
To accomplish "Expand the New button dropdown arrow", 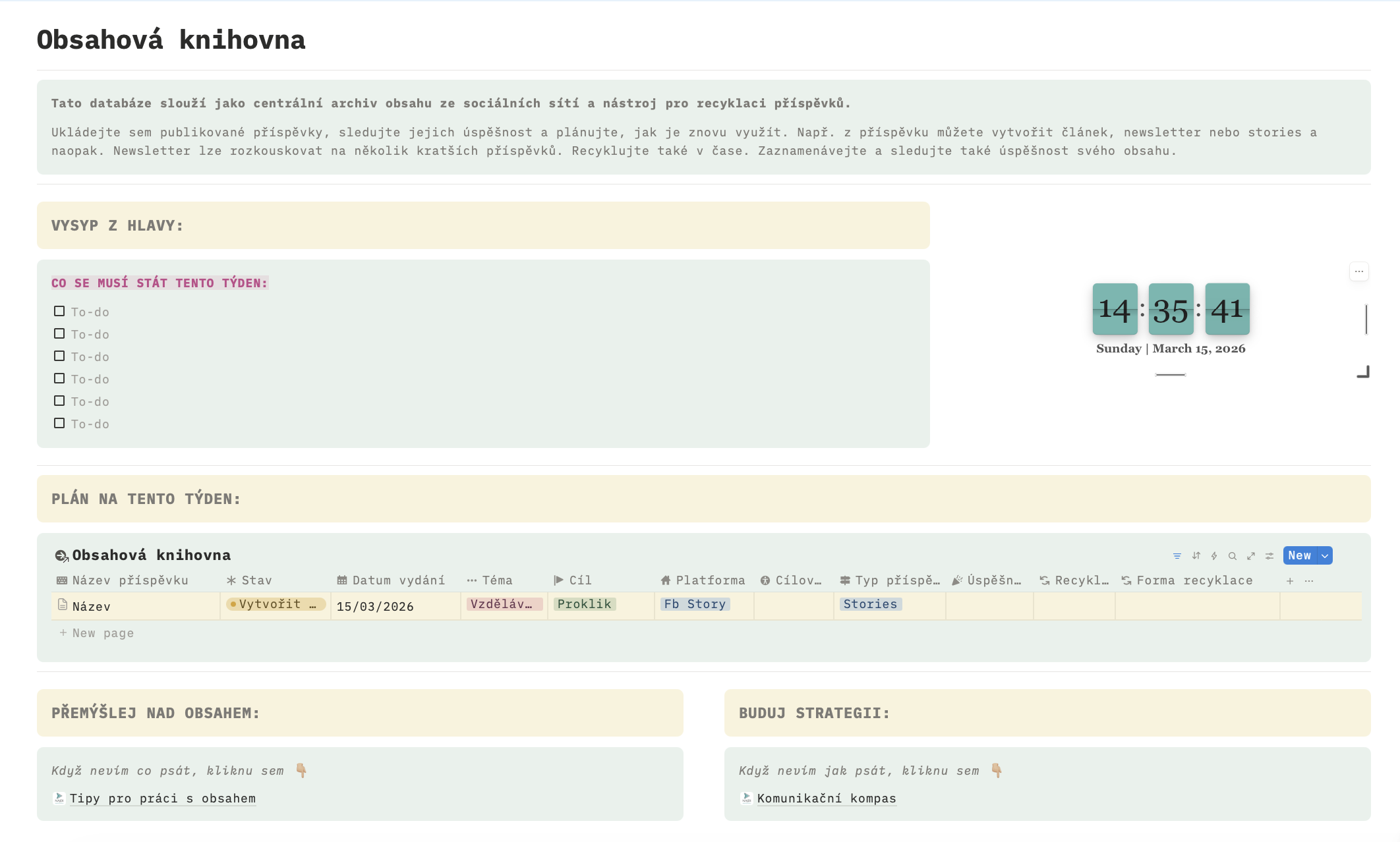I will click(1325, 556).
